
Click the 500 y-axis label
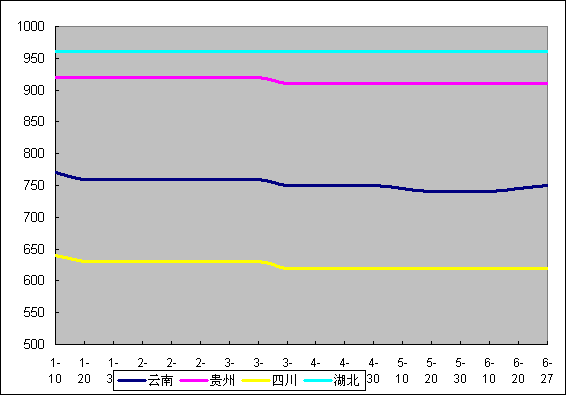pyautogui.click(x=34, y=344)
